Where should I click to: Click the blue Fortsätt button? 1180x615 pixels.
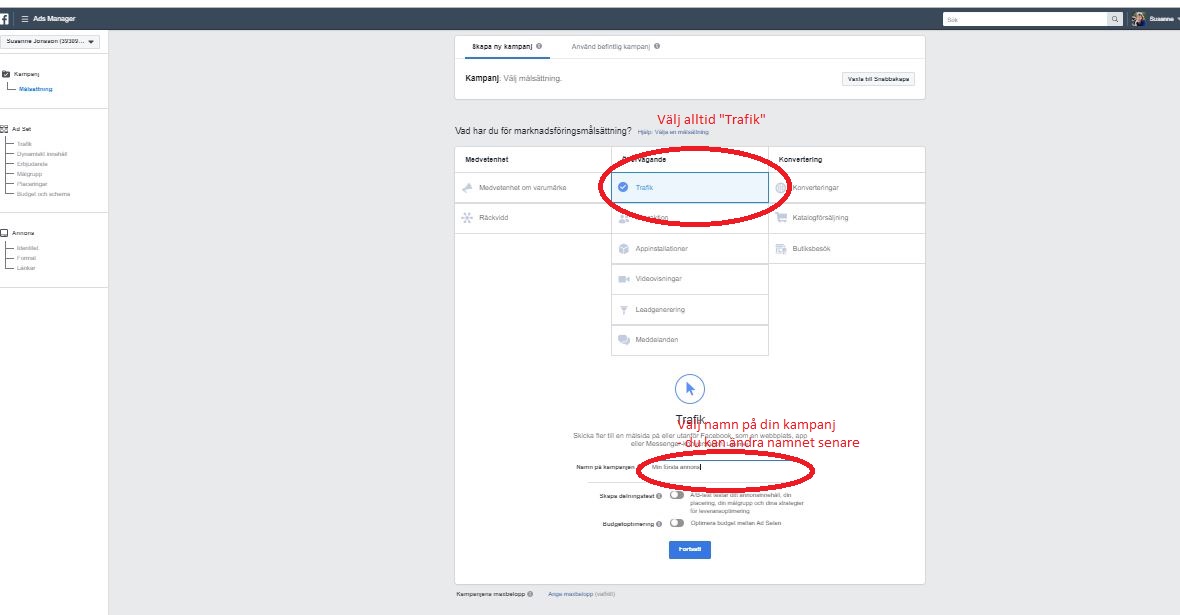click(x=689, y=549)
